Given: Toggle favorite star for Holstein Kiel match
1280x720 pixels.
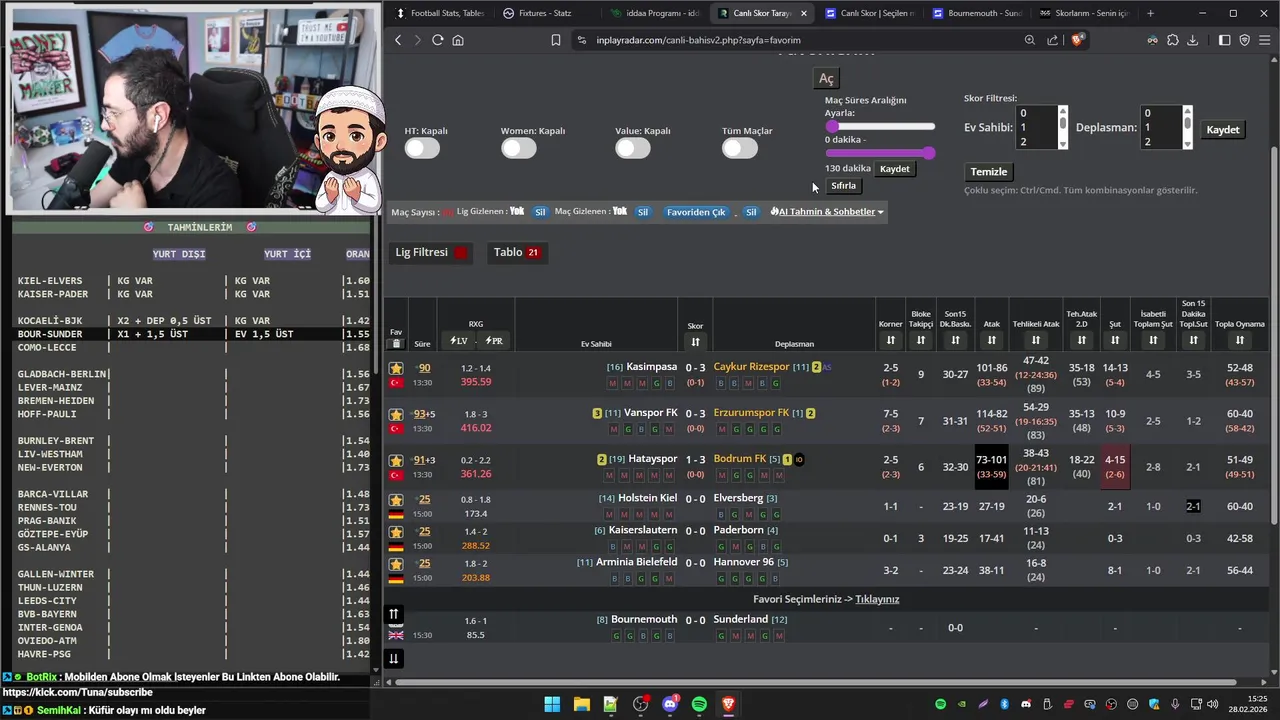Looking at the screenshot, I should (396, 499).
